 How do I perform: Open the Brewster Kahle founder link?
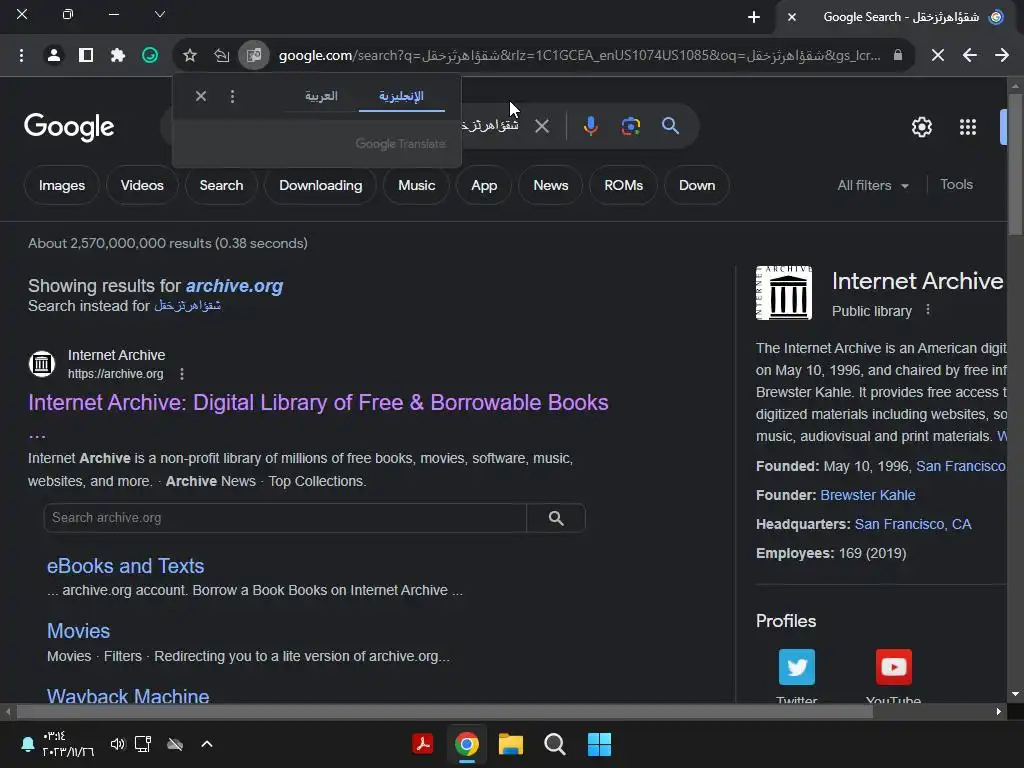point(867,495)
